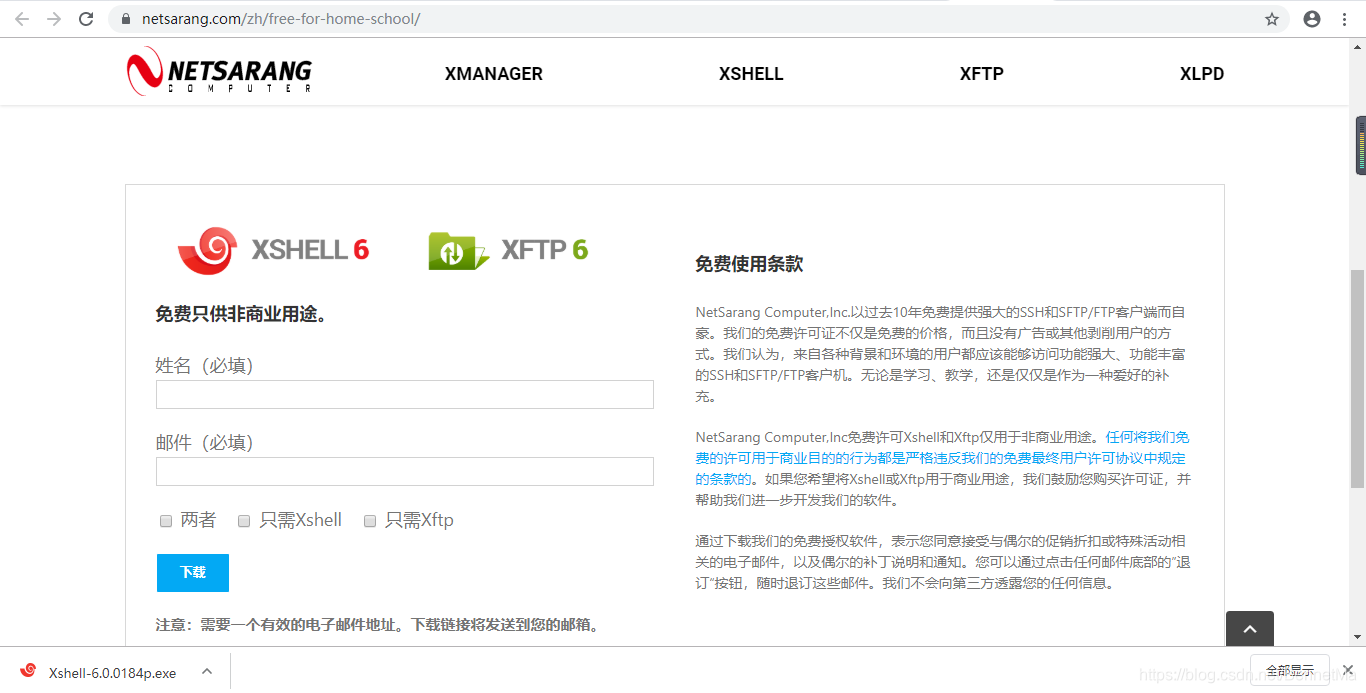This screenshot has width=1366, height=693.
Task: Bookmark this page with the star
Action: (x=1272, y=19)
